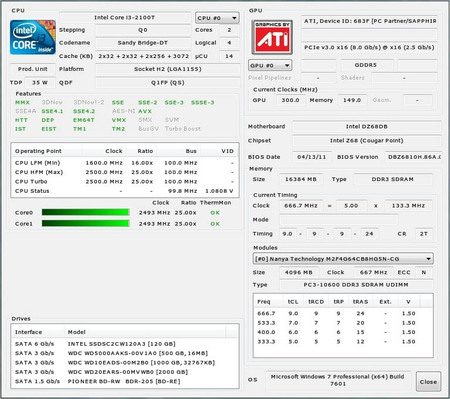The height and width of the screenshot is (399, 450).
Task: Click the Interface column header in Drives
Action: pyautogui.click(x=38, y=332)
